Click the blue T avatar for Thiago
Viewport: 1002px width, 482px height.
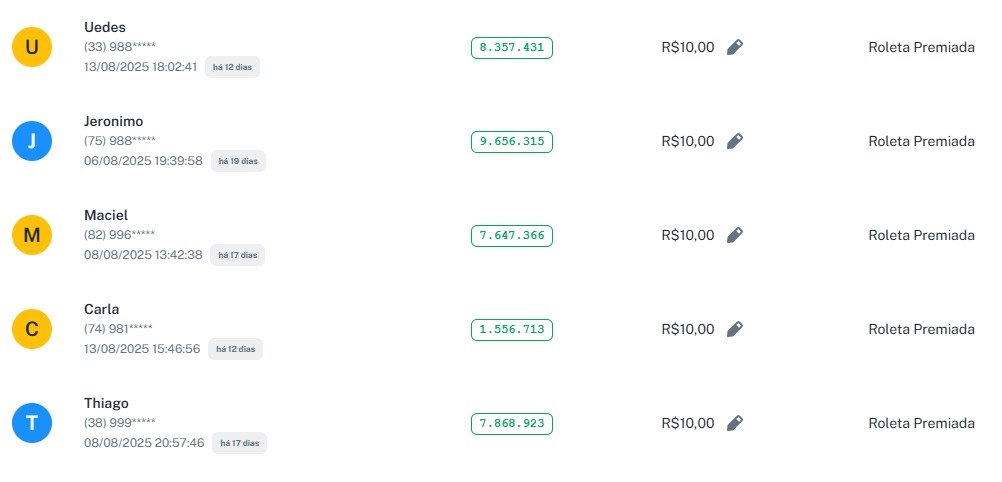(x=32, y=423)
